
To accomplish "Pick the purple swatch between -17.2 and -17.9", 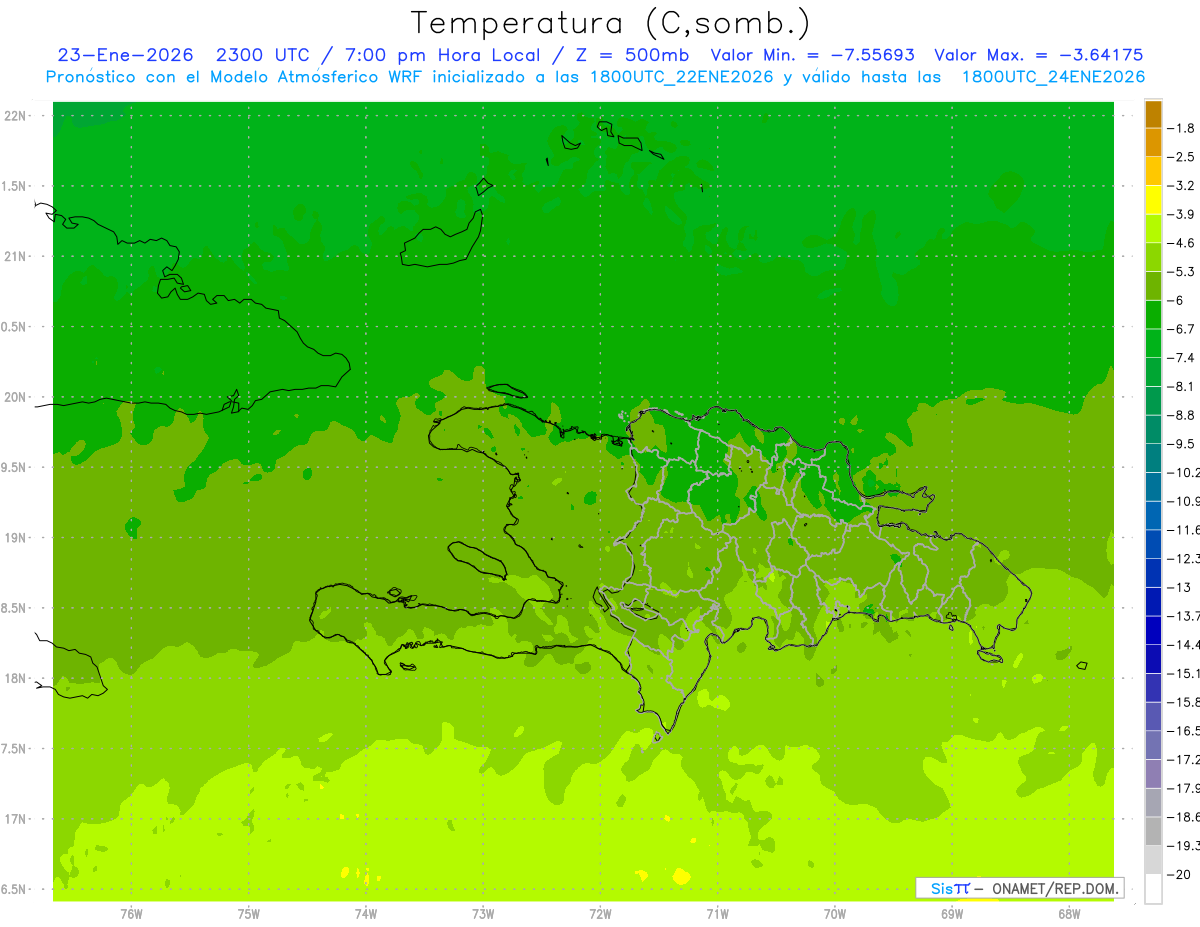I will 1153,774.
